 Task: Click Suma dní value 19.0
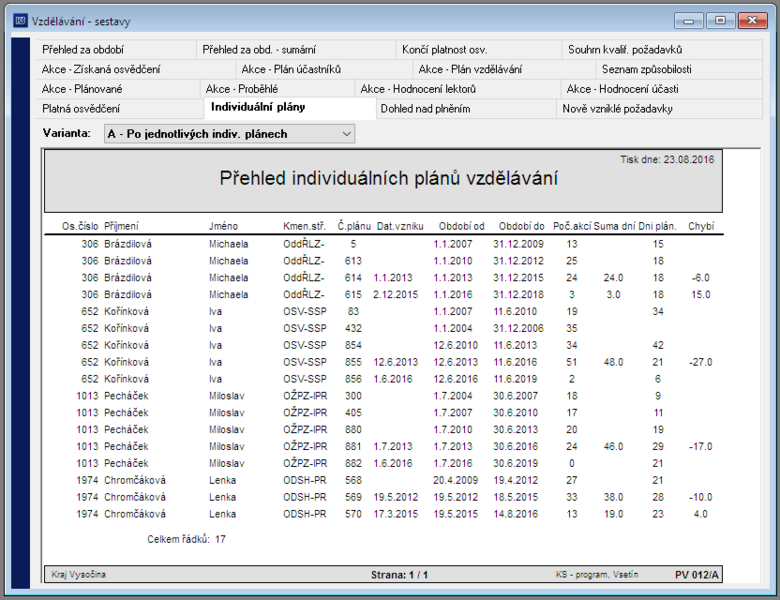613,514
